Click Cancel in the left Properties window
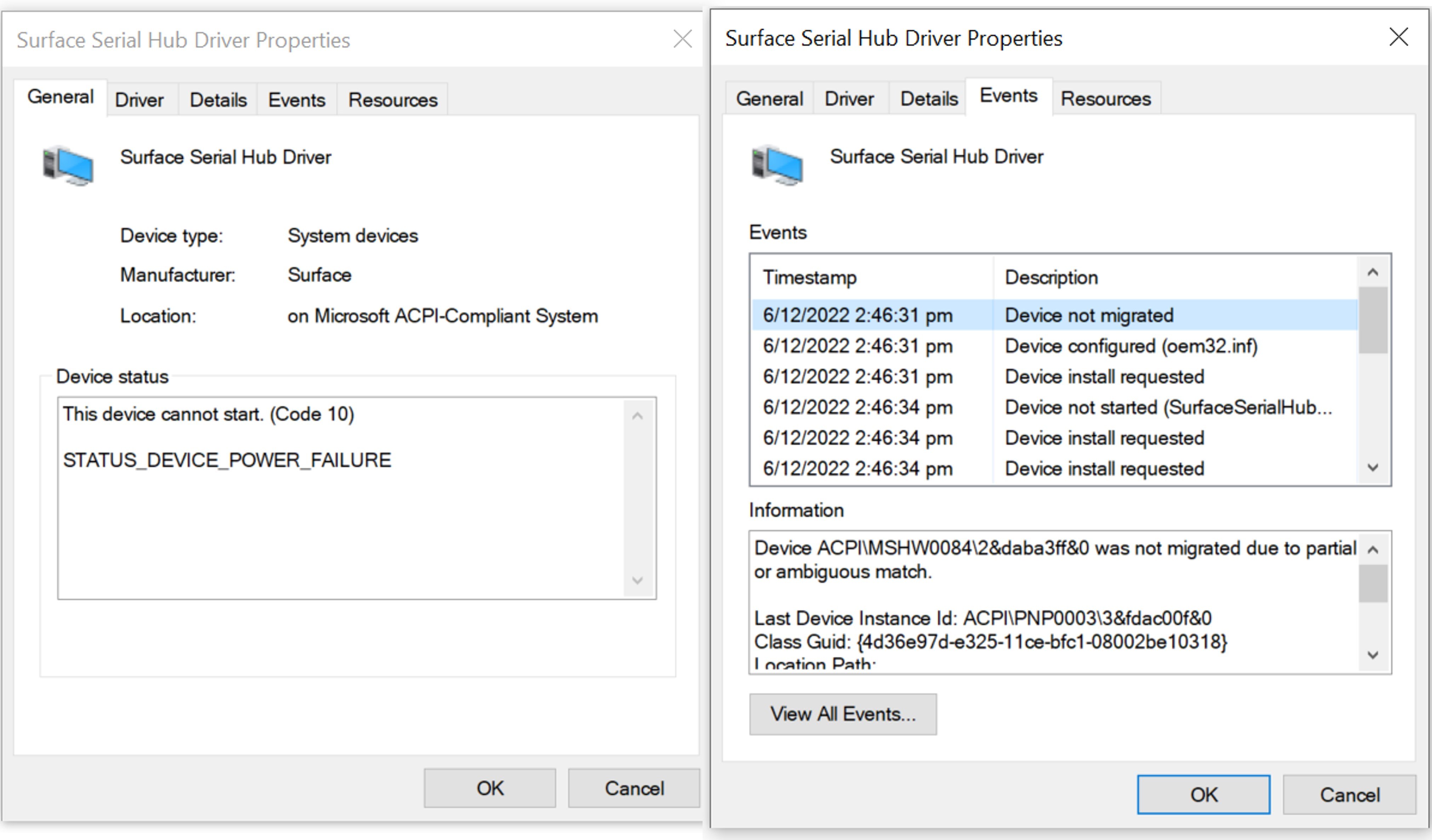This screenshot has width=1432, height=840. pos(634,788)
